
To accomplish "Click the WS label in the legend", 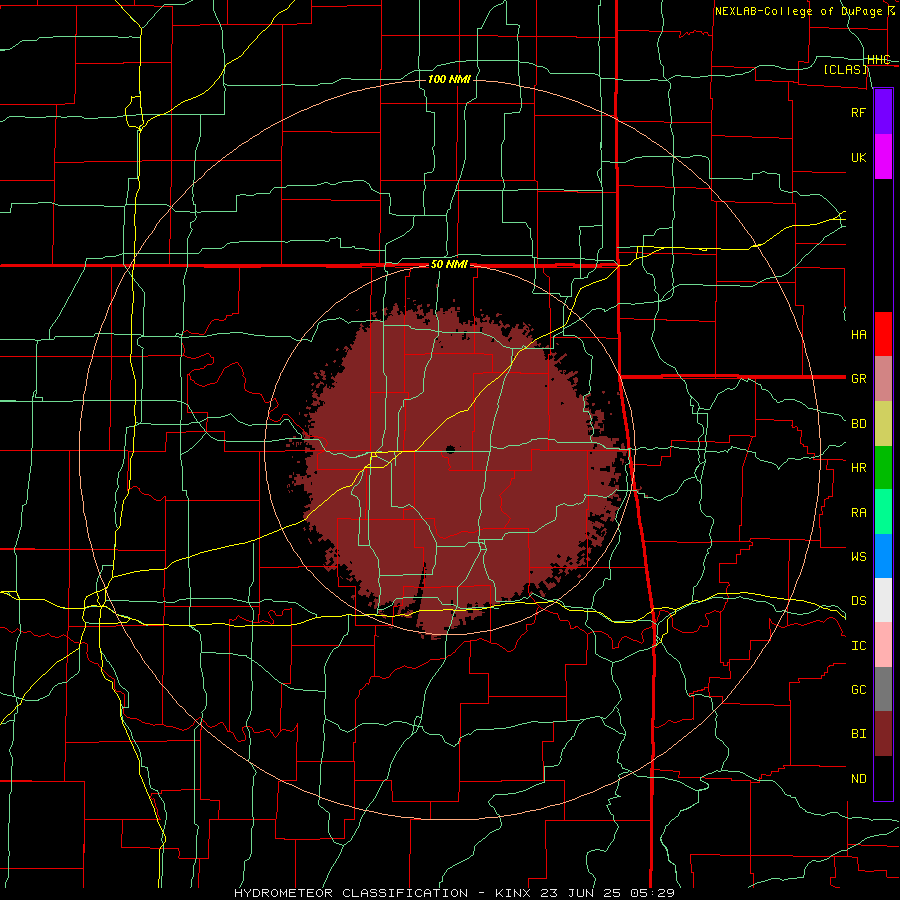I will (859, 557).
